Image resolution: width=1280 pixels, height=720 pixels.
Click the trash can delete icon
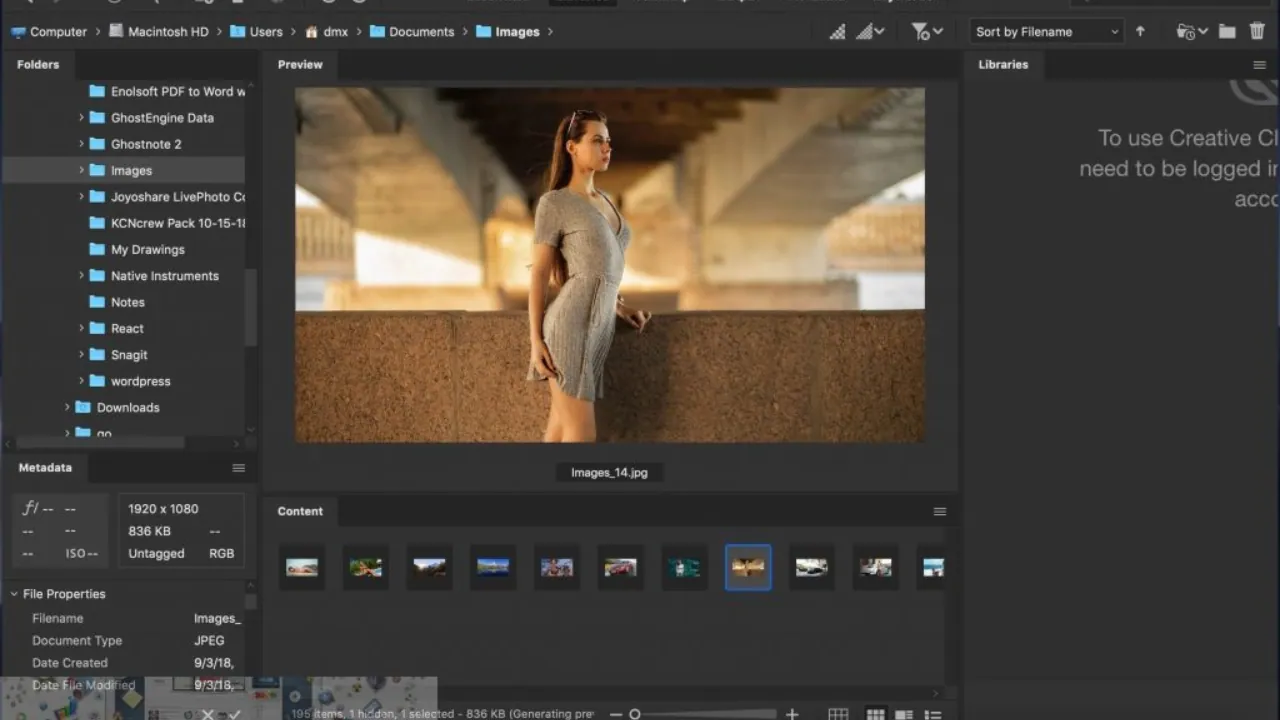tap(1257, 32)
